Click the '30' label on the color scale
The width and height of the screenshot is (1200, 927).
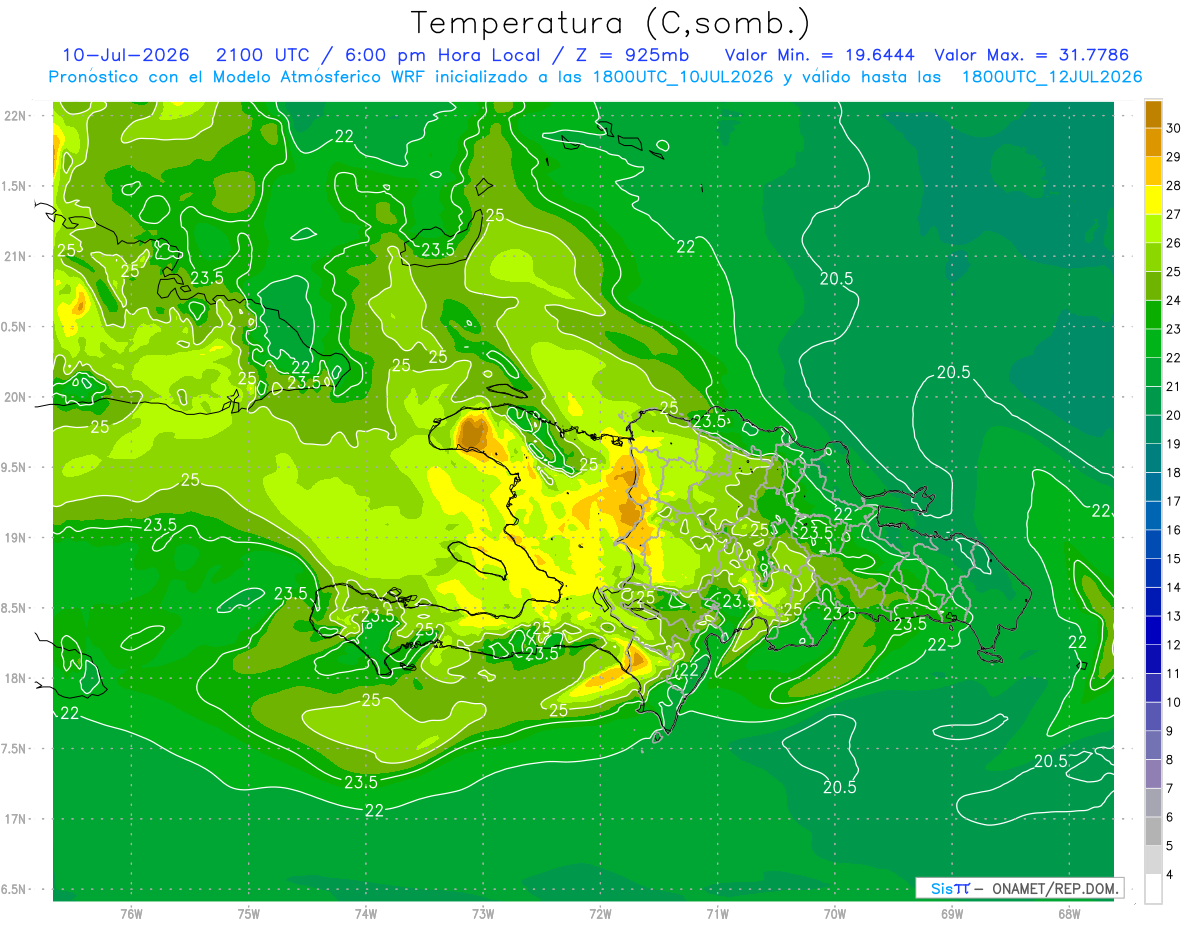[x=1174, y=128]
